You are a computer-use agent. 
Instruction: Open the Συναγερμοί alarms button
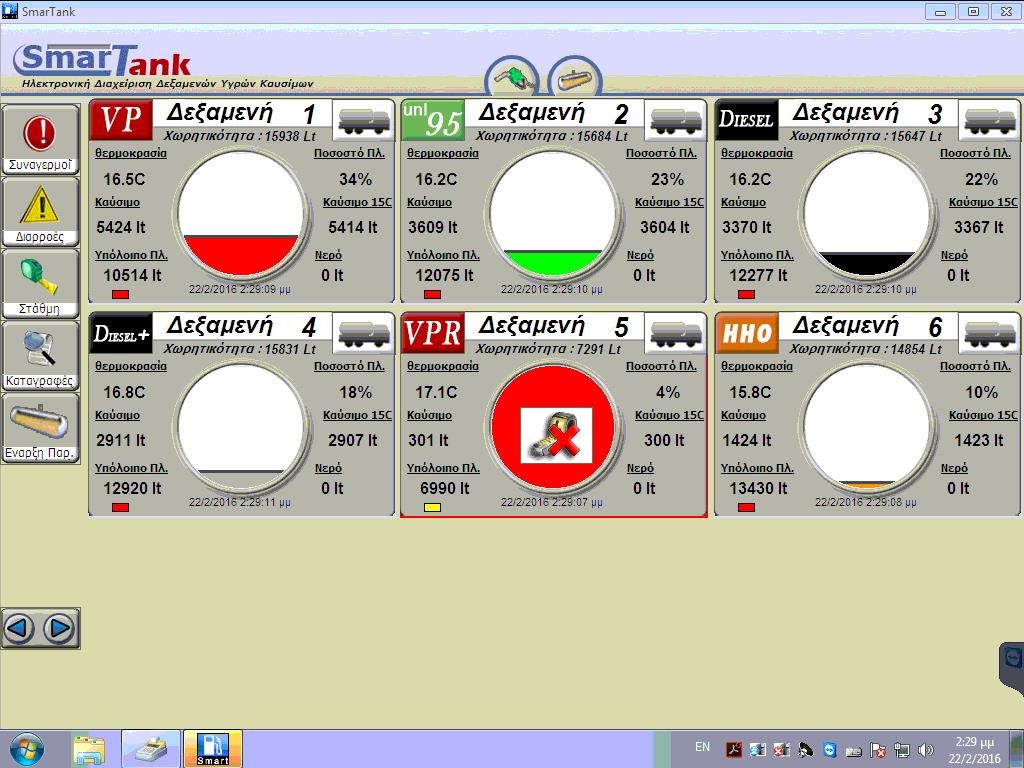pyautogui.click(x=40, y=140)
